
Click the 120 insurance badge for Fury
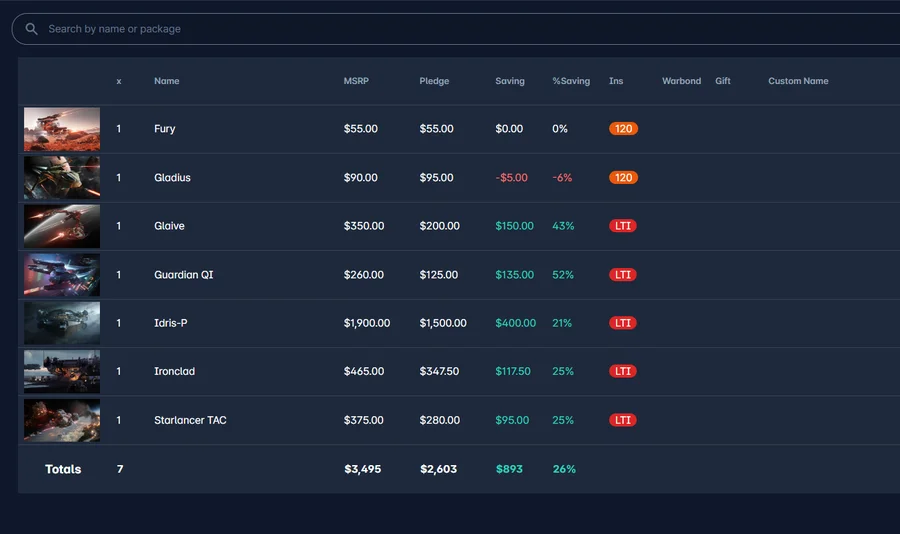pos(623,129)
